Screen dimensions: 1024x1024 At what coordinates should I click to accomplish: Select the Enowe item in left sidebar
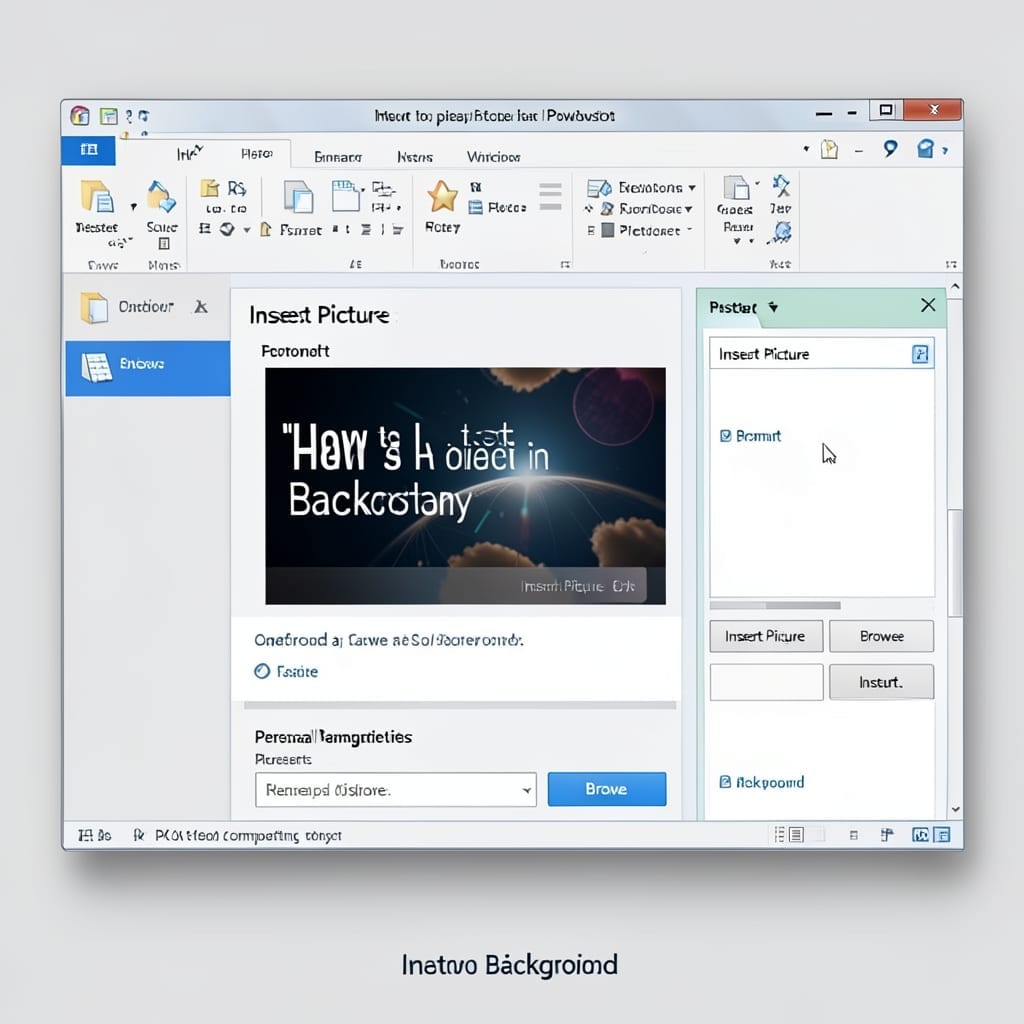[x=148, y=368]
